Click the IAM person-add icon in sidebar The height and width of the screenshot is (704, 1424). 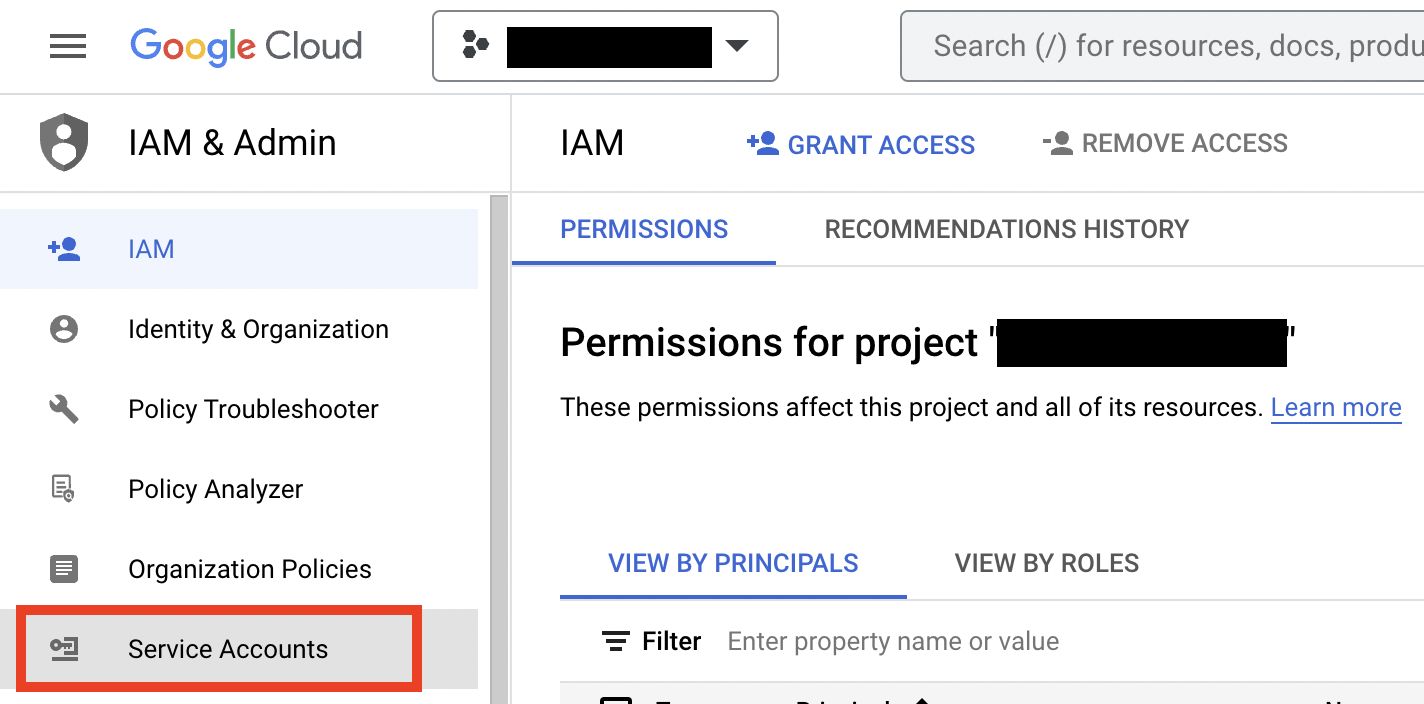[x=64, y=249]
